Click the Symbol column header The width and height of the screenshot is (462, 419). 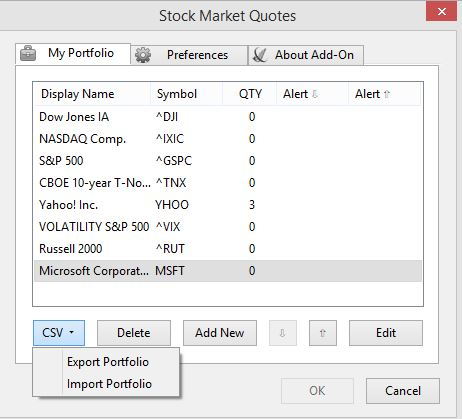point(186,94)
